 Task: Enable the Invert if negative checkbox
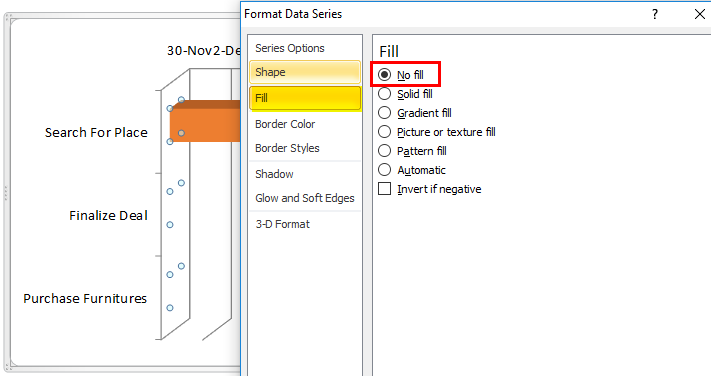[x=385, y=189]
